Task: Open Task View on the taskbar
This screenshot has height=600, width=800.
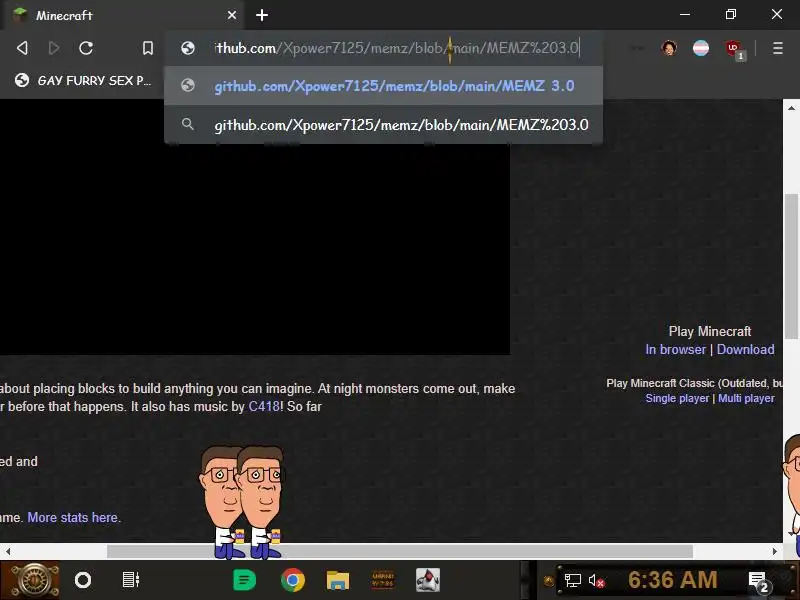Action: (131, 580)
